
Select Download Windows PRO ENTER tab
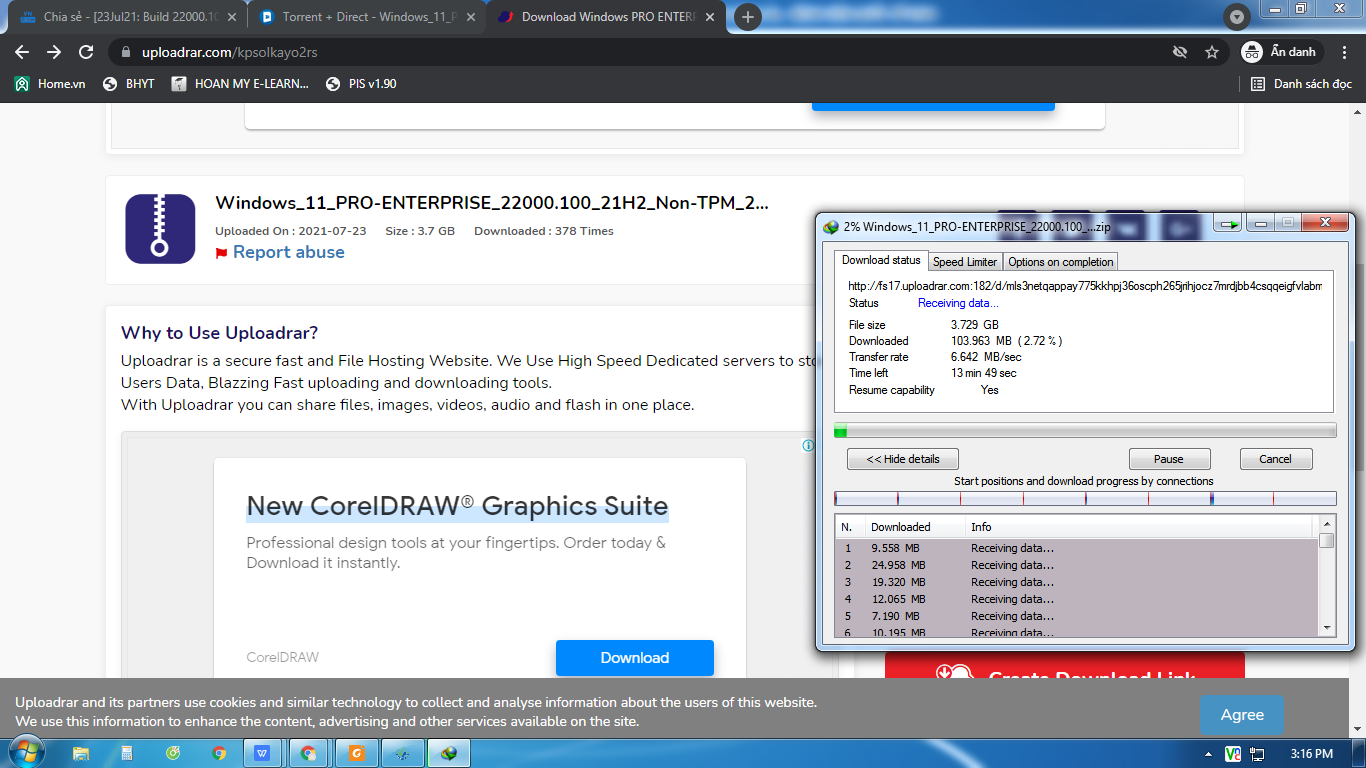click(605, 17)
